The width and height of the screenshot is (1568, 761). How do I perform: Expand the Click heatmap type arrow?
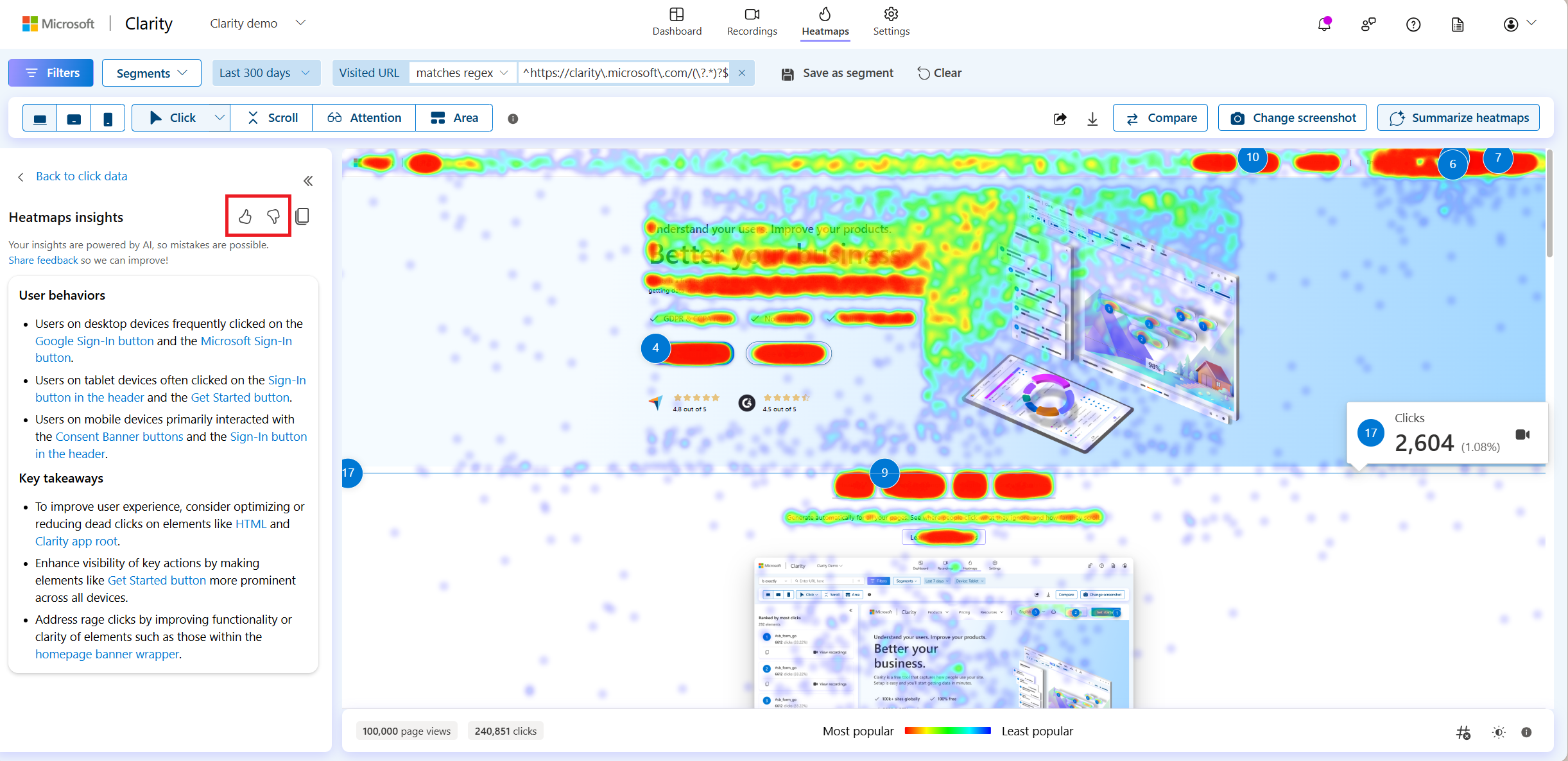coord(220,118)
